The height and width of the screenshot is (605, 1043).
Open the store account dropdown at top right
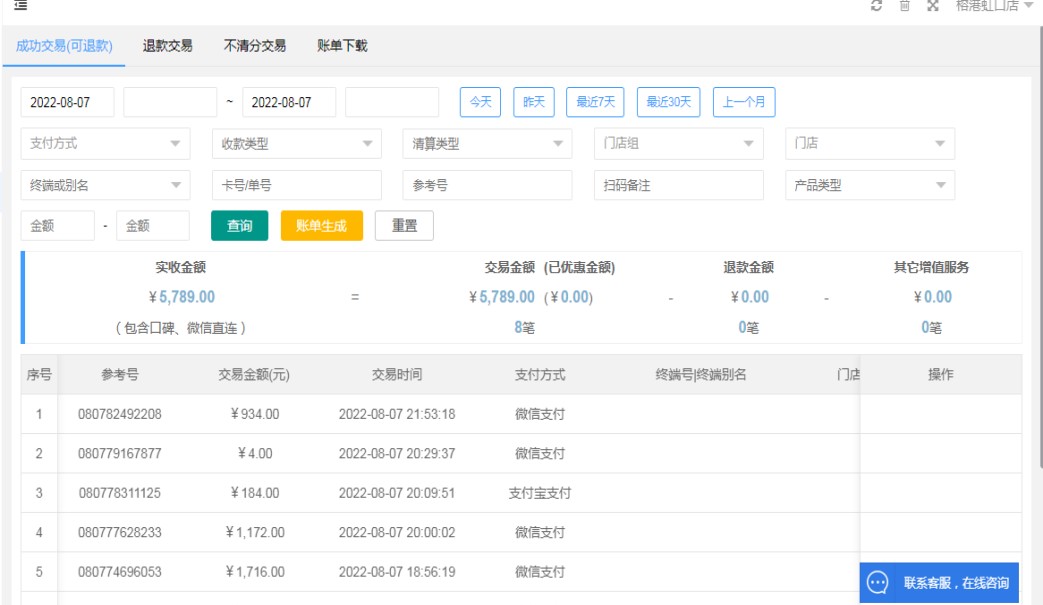(x=993, y=6)
